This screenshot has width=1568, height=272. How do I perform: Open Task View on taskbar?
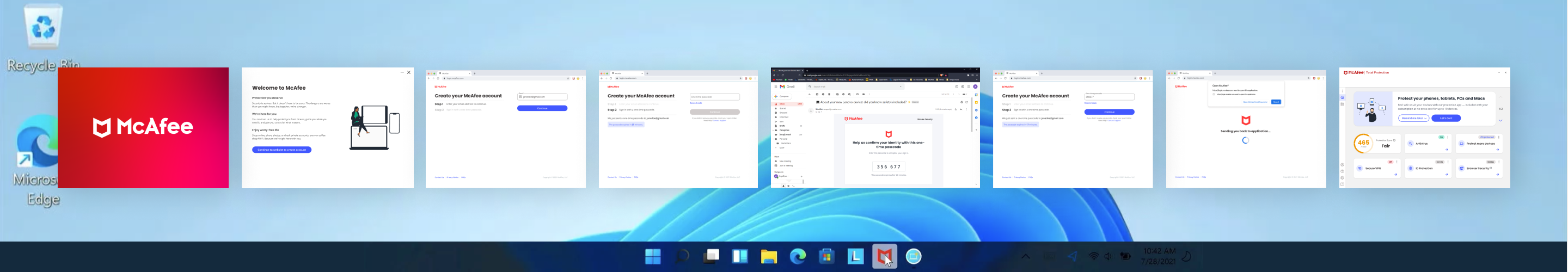pos(711,257)
